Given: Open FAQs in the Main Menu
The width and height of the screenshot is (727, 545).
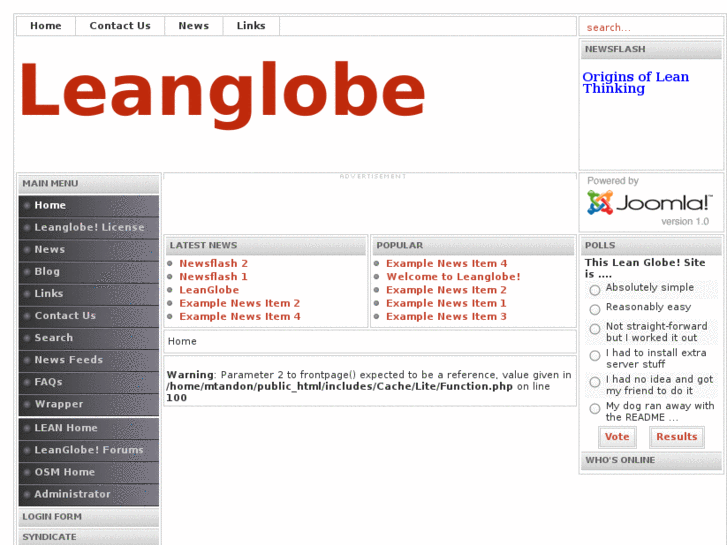Looking at the screenshot, I should click(89, 382).
